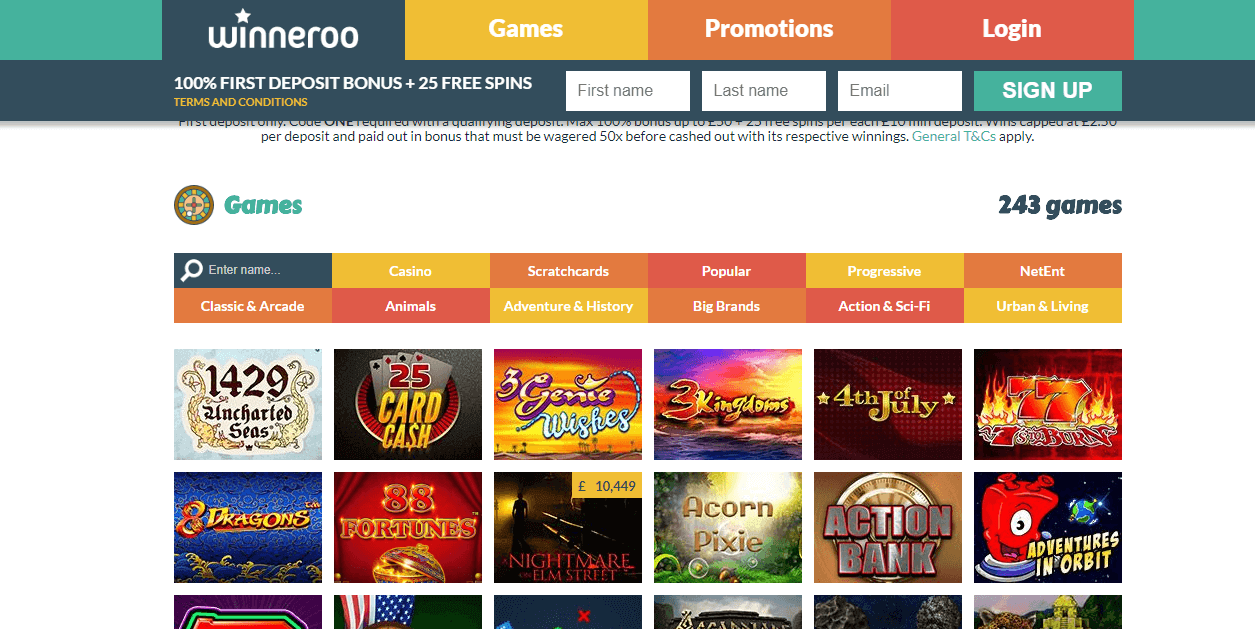Open the Action Bank game tile

(x=888, y=527)
